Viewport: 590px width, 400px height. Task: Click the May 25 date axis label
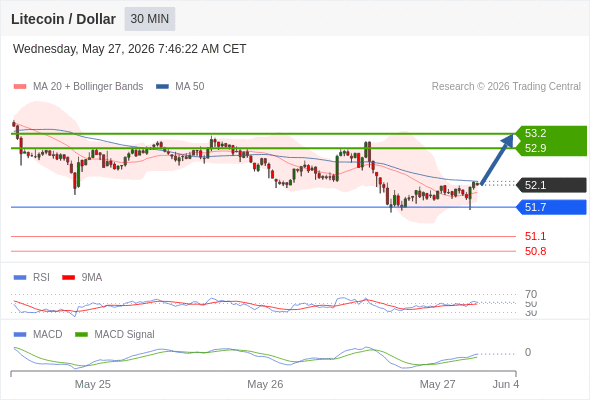tap(93, 384)
